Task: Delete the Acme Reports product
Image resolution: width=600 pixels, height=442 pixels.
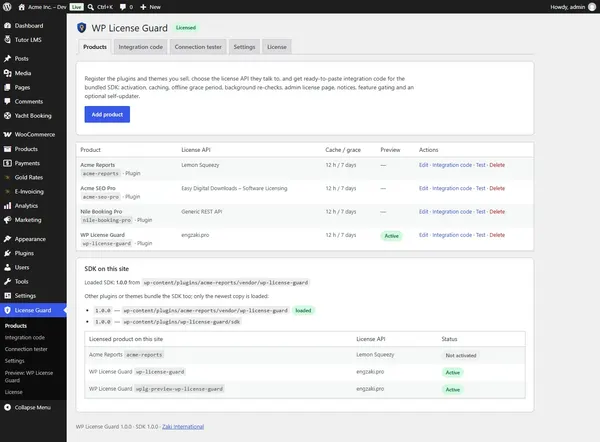Action: click(497, 165)
